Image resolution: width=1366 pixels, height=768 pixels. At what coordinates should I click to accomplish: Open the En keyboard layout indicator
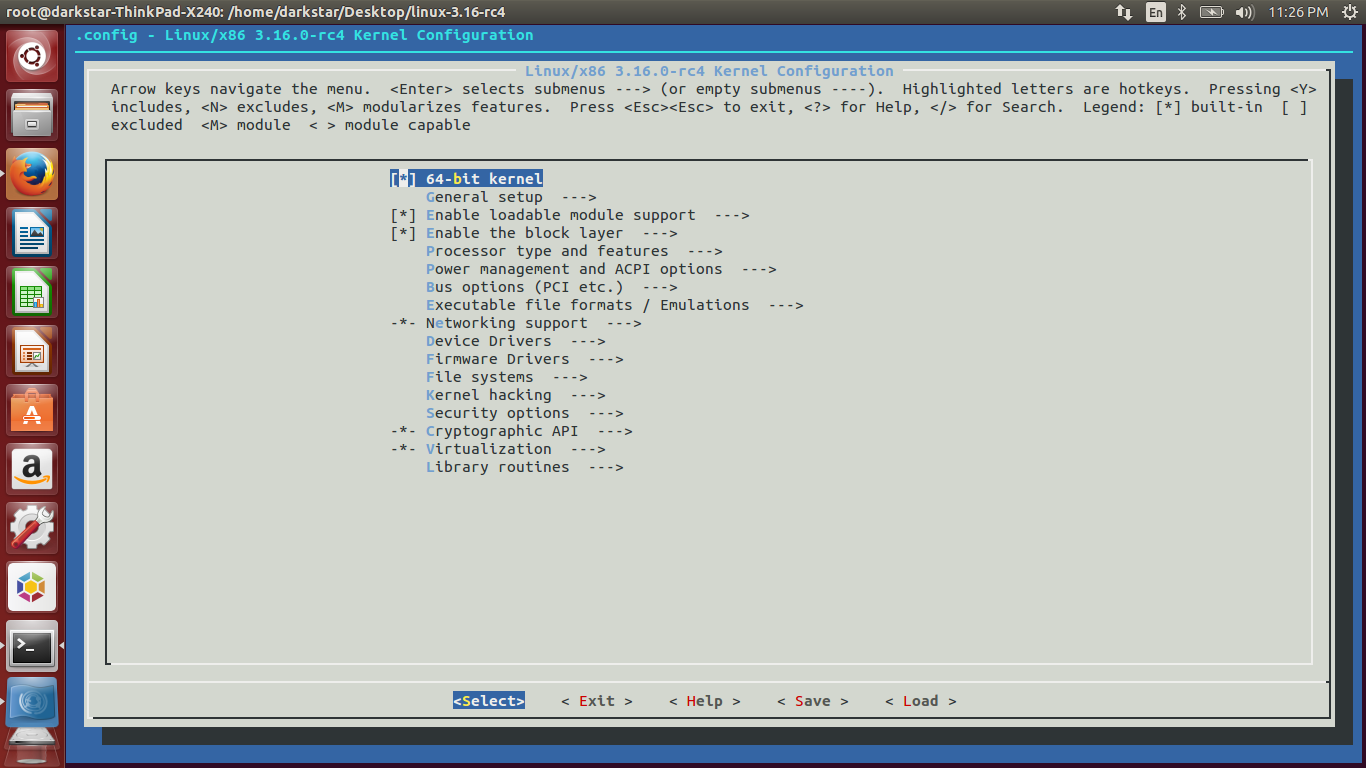tap(1155, 12)
